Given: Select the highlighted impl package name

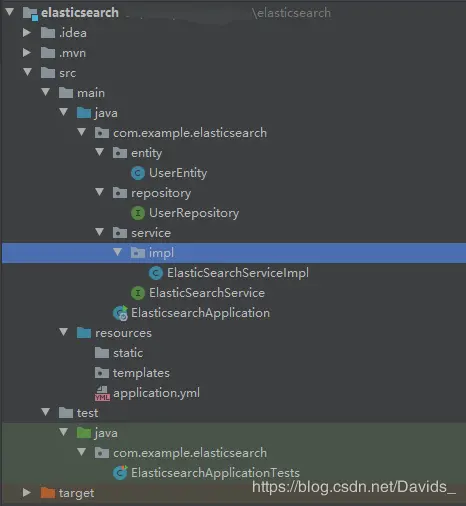Looking at the screenshot, I should 161,253.
